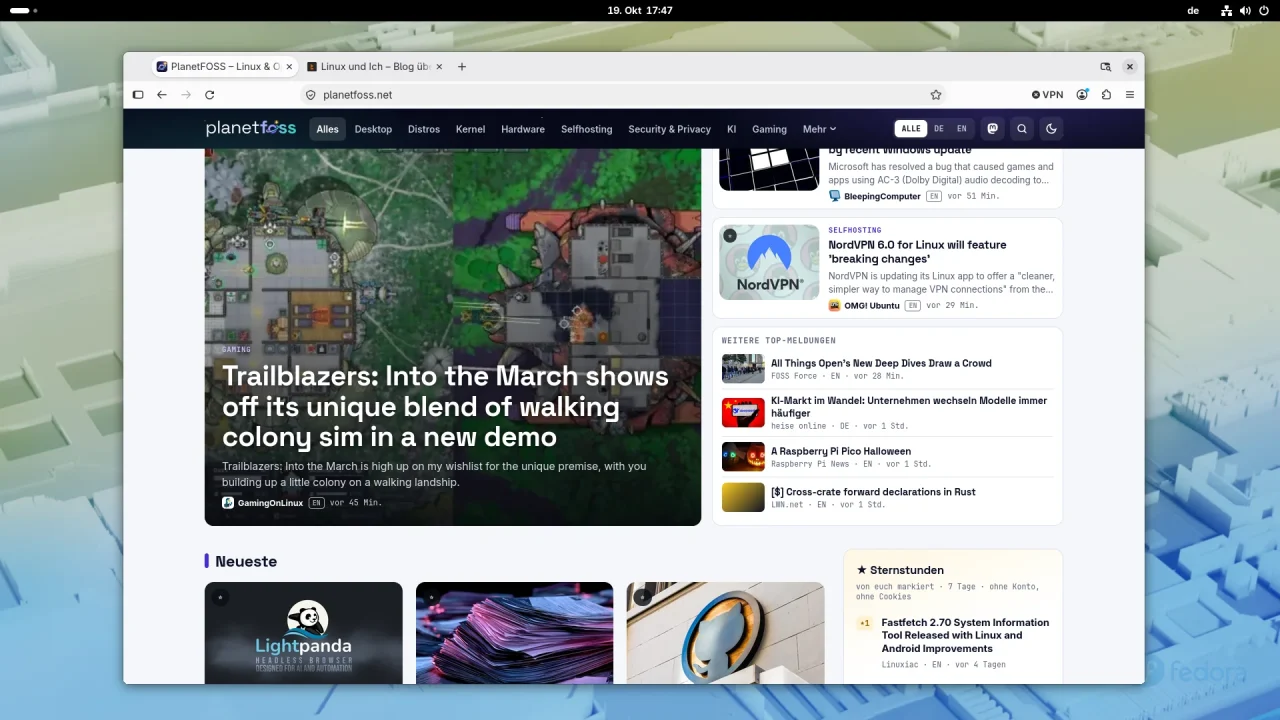This screenshot has height=720, width=1280.
Task: Click the planetfoss.net address bar
Action: [x=623, y=95]
